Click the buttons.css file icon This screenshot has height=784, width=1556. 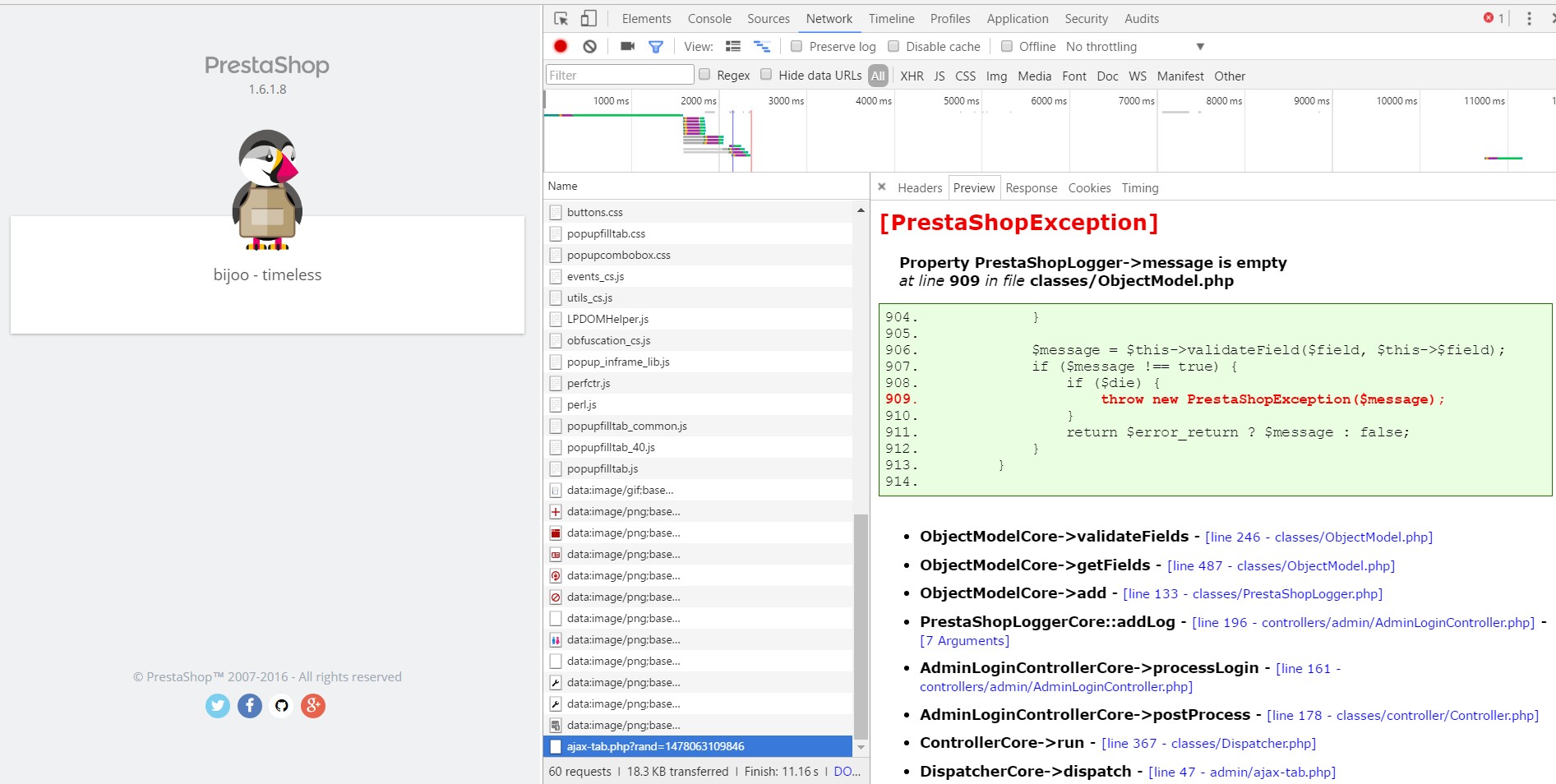pyautogui.click(x=556, y=212)
